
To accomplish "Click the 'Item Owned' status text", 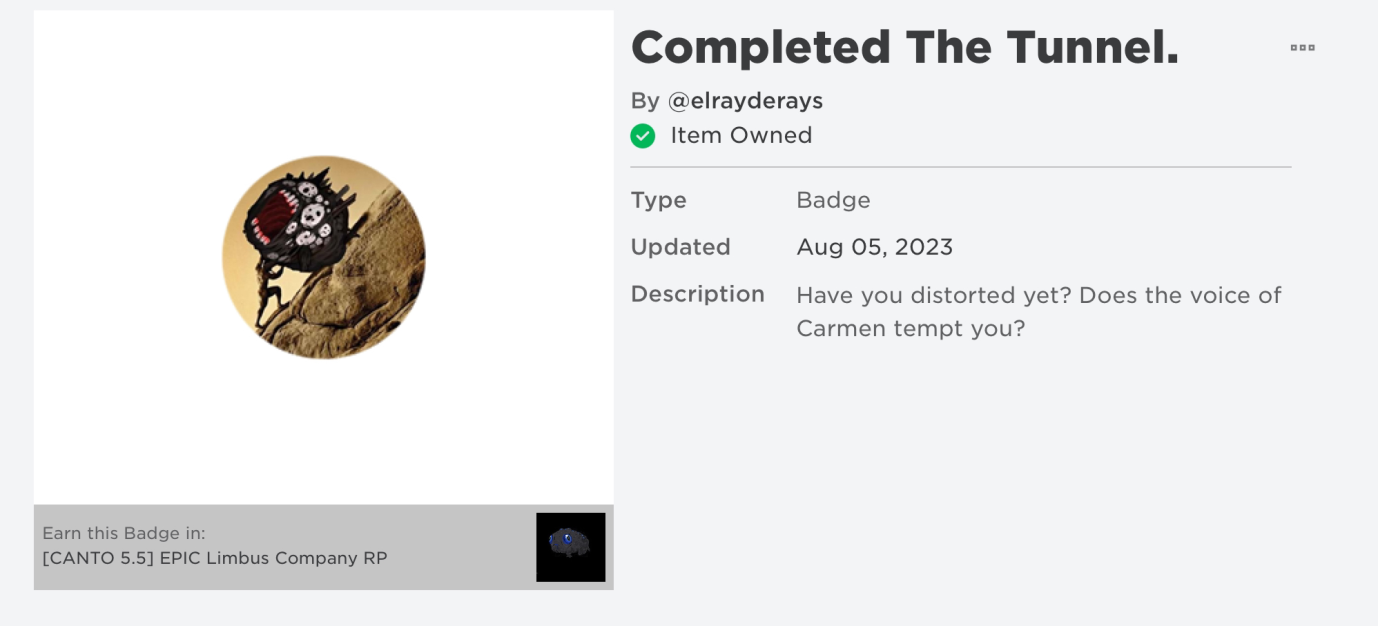I will (741, 136).
